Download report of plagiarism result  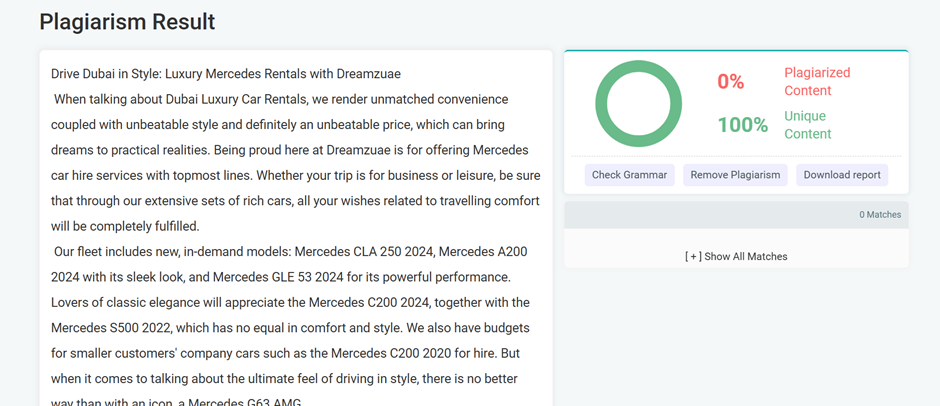[842, 175]
